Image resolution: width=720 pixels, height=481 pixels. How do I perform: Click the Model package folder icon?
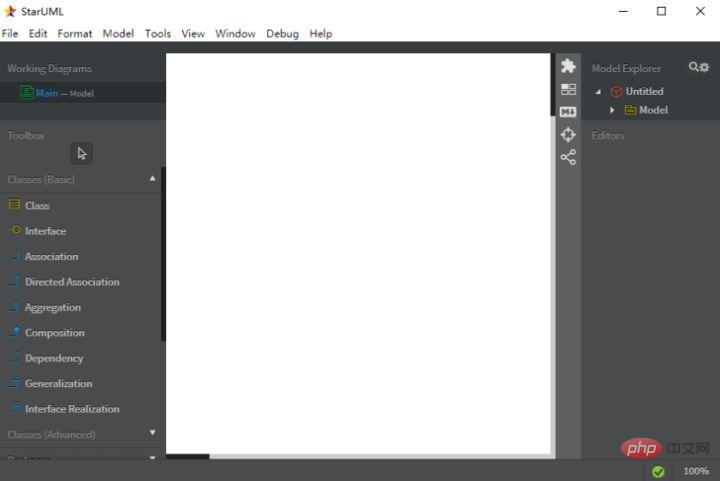click(x=630, y=110)
